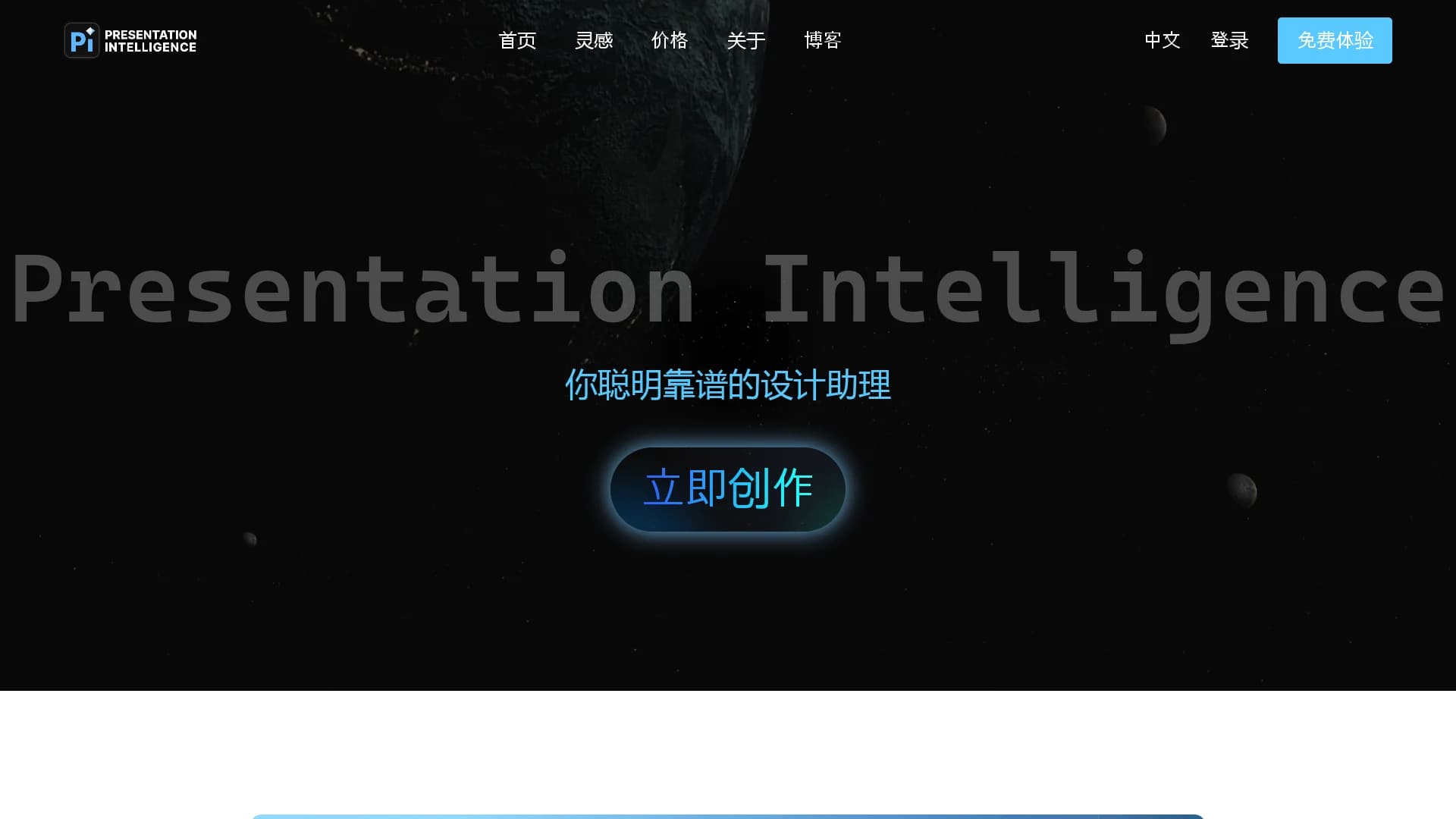This screenshot has height=819, width=1456.
Task: Click the Pi logo icon
Action: [x=82, y=40]
